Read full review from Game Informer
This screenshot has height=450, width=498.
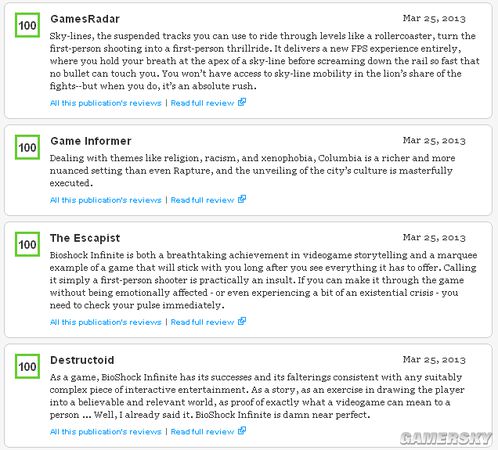(202, 200)
